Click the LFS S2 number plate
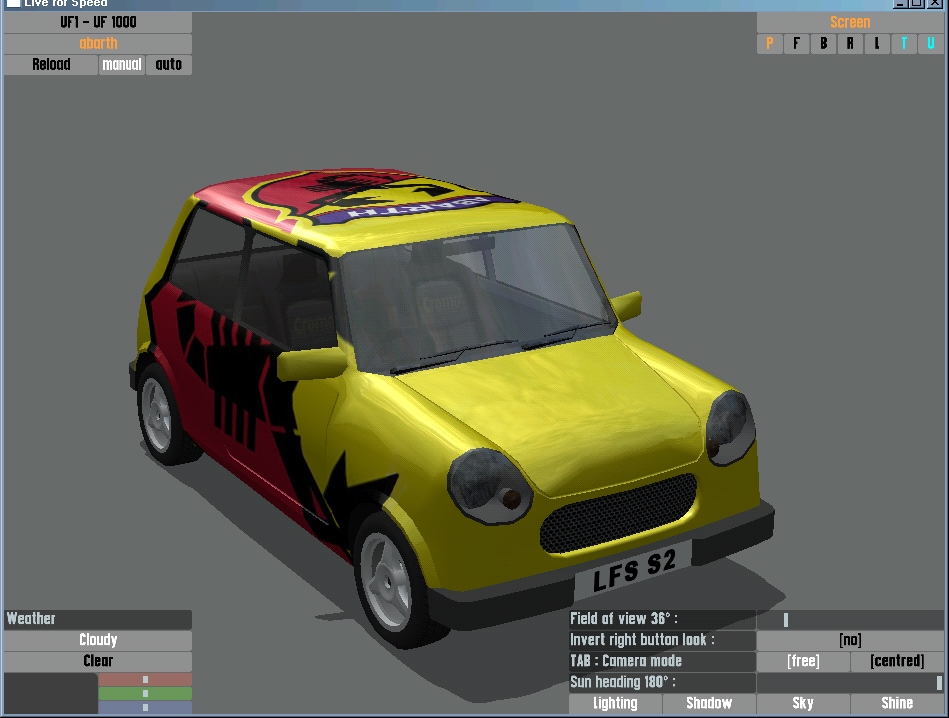 pyautogui.click(x=633, y=571)
